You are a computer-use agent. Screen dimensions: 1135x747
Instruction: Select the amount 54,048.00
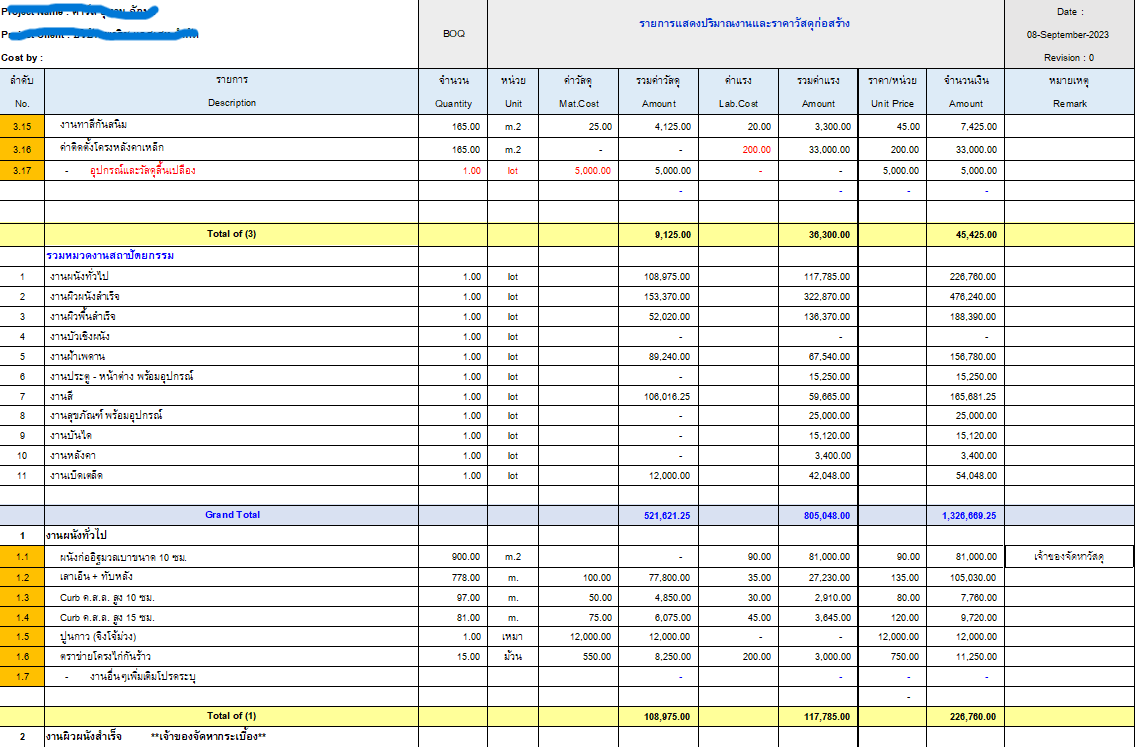[x=976, y=476]
